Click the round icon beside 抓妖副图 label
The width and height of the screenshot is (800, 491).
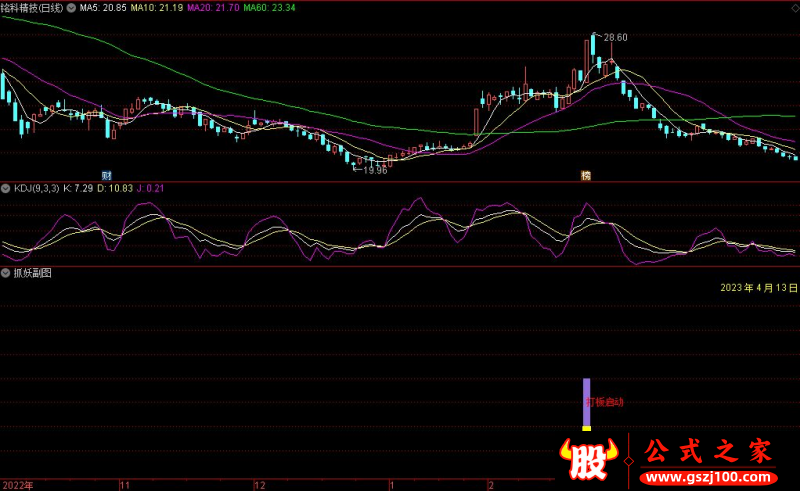(6, 272)
